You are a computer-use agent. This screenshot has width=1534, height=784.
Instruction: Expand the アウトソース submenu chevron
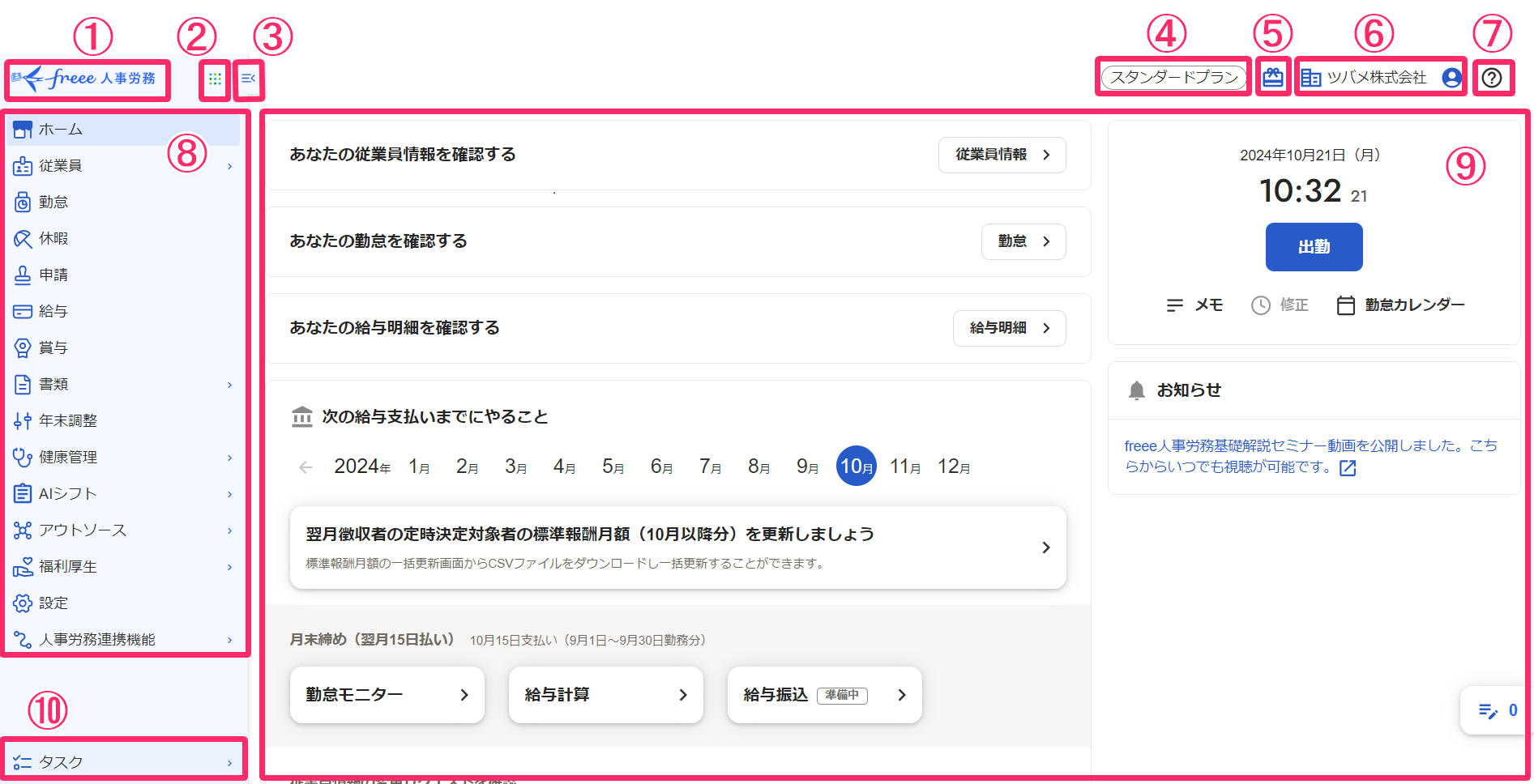[230, 530]
